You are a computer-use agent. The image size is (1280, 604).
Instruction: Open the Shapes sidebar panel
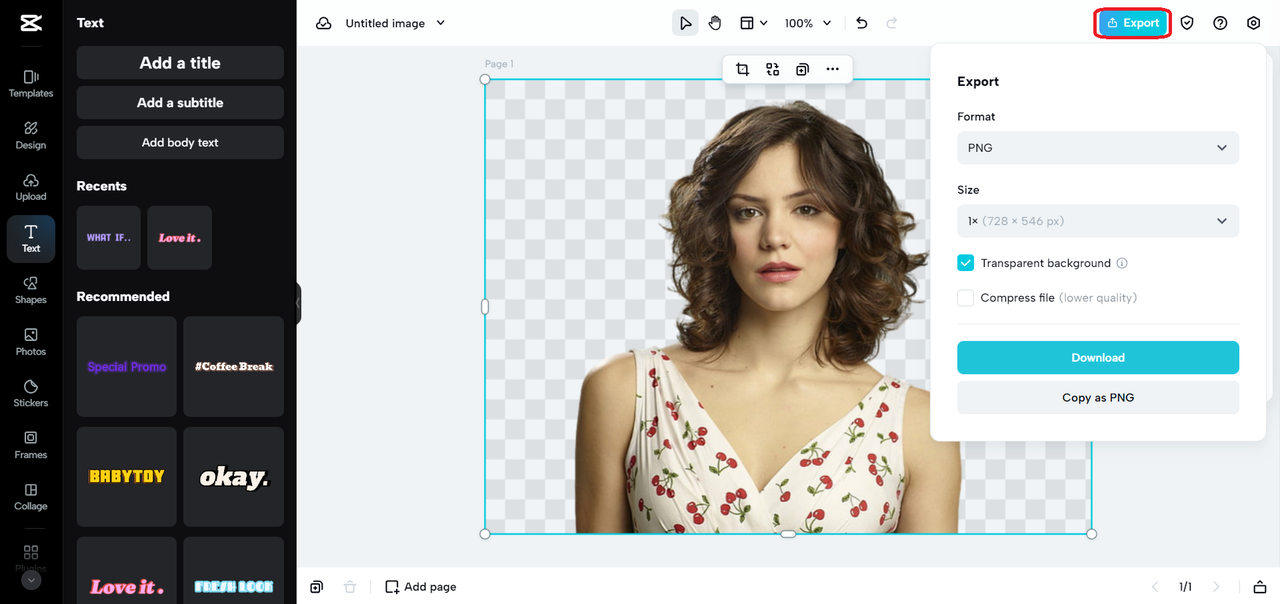pos(31,290)
